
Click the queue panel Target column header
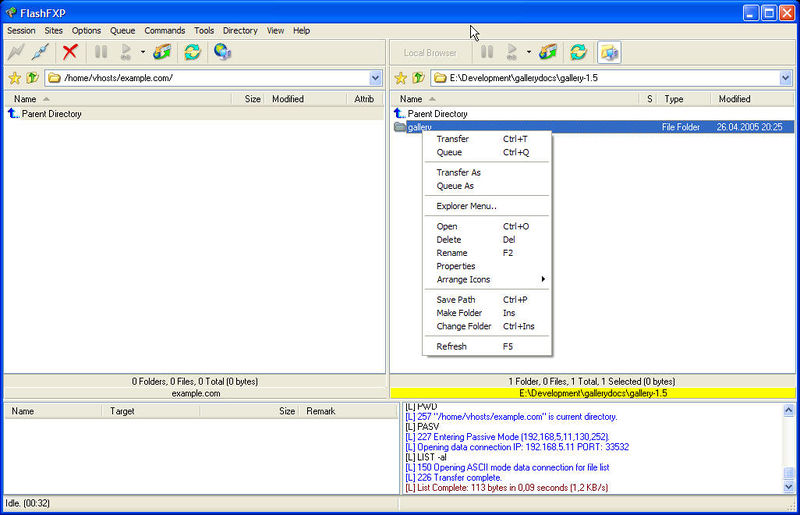pos(151,411)
